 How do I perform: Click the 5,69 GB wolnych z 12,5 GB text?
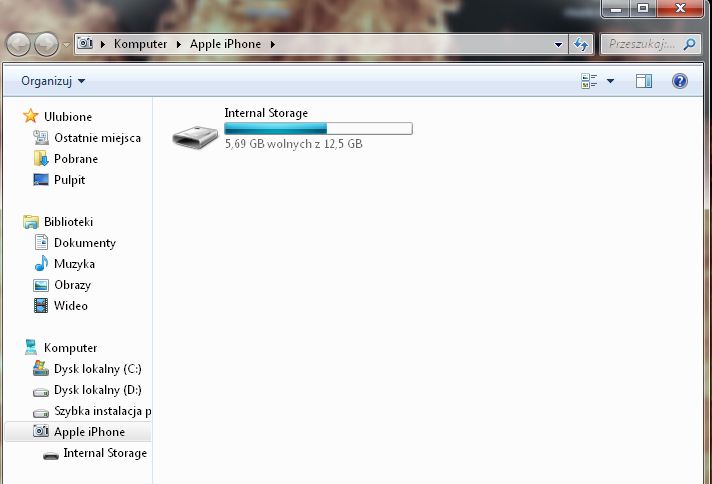coord(294,144)
